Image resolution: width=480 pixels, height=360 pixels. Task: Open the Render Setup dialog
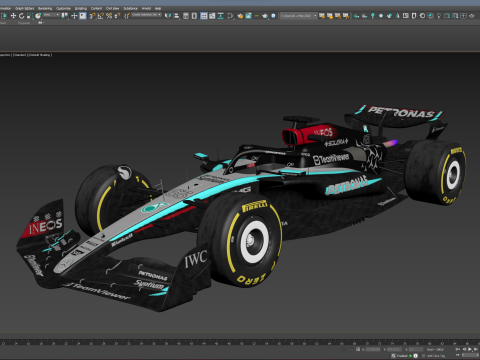pyautogui.click(x=240, y=16)
